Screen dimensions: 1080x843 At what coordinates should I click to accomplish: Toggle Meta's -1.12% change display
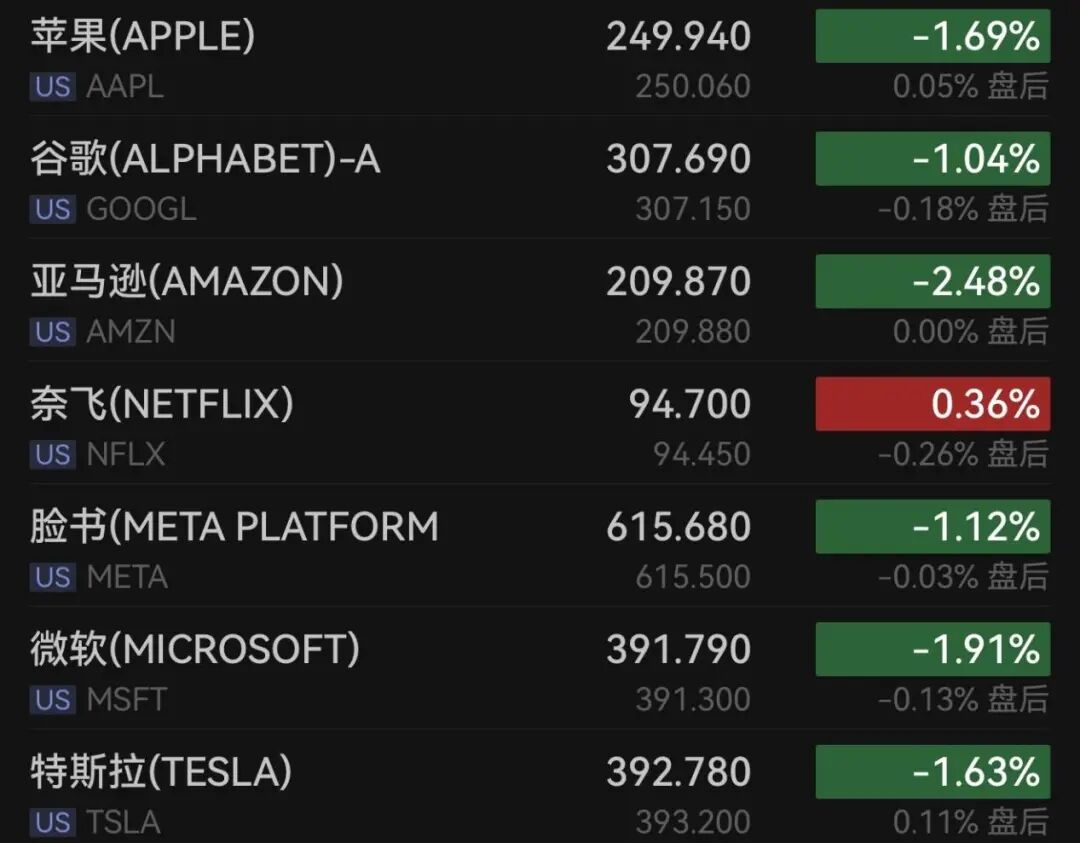pyautogui.click(x=932, y=527)
